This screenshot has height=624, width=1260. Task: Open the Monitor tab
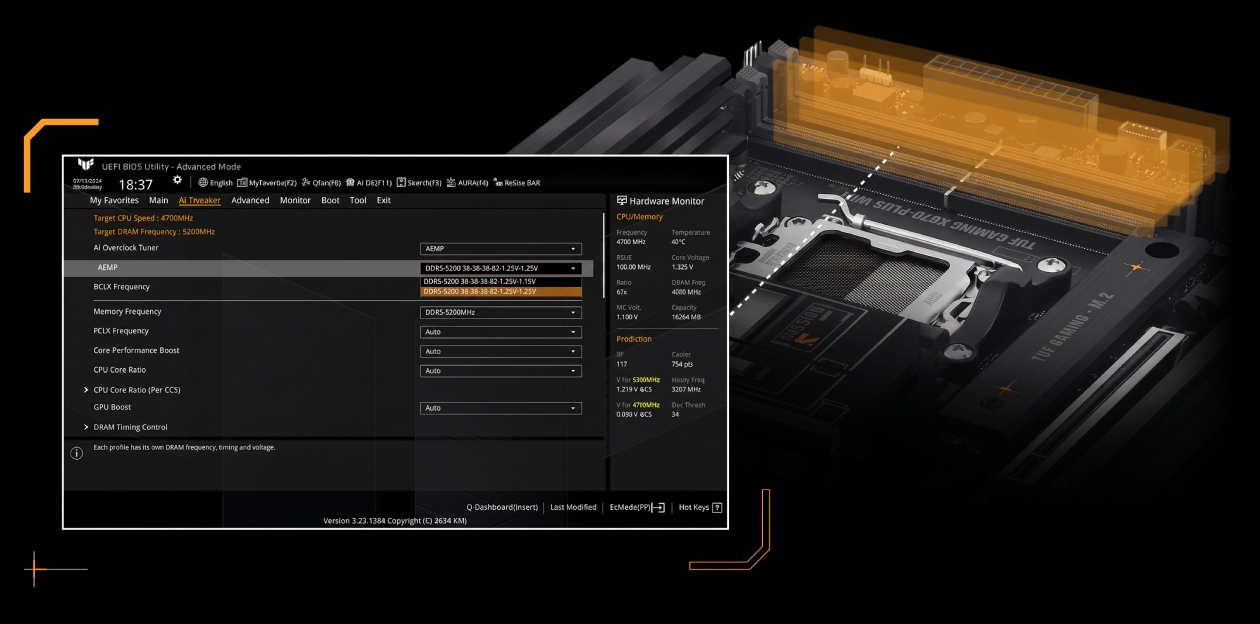click(x=295, y=200)
